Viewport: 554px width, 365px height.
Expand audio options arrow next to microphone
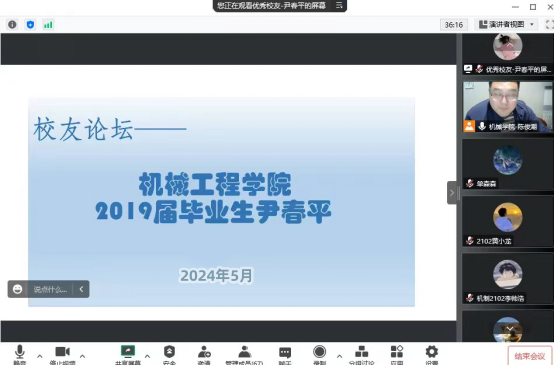click(40, 356)
